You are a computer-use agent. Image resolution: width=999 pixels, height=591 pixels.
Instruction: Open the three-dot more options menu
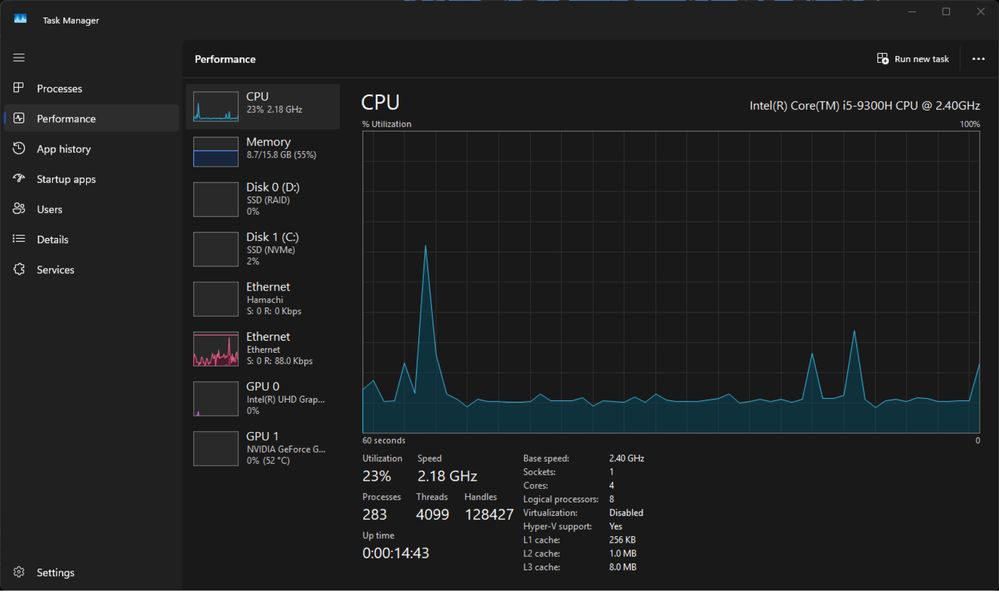point(978,59)
